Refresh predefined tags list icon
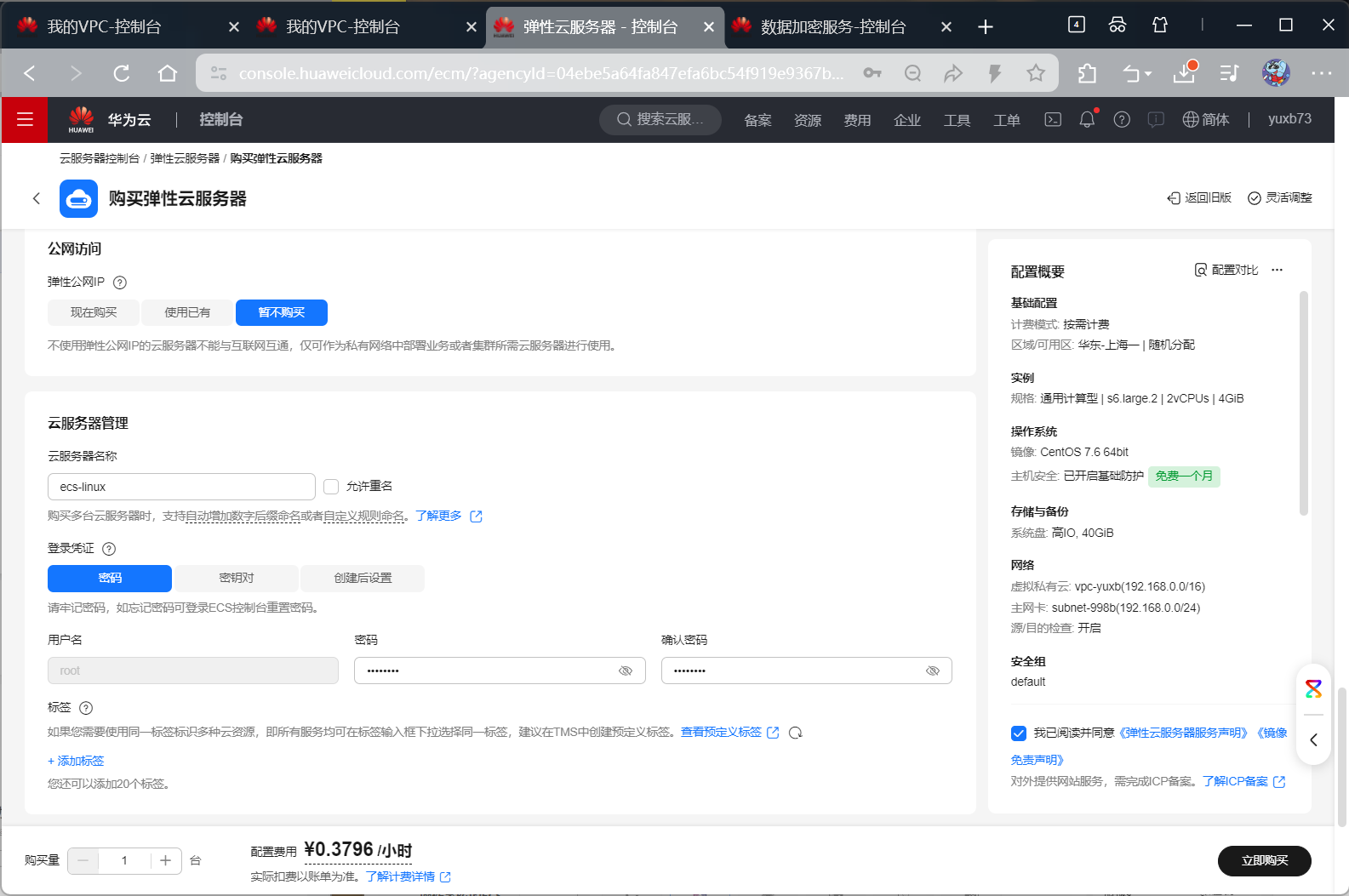This screenshot has width=1349, height=896. (x=796, y=733)
